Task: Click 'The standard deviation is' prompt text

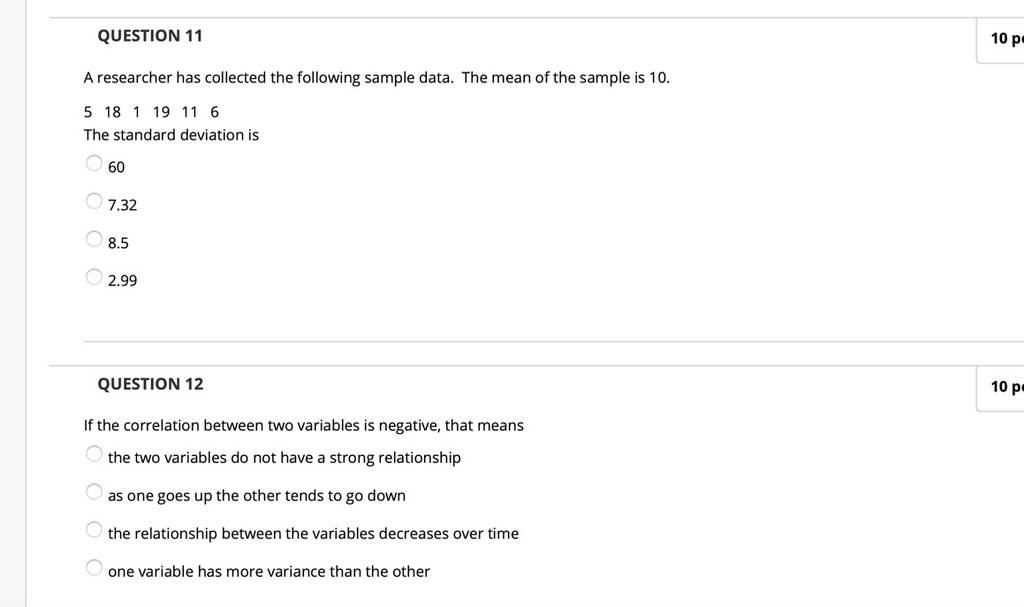Action: point(171,135)
